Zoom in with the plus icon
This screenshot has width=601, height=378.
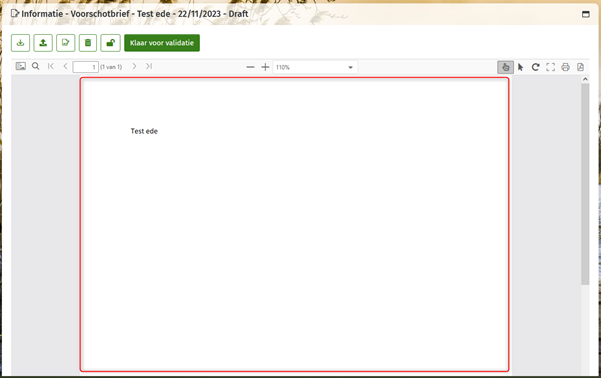tap(265, 67)
